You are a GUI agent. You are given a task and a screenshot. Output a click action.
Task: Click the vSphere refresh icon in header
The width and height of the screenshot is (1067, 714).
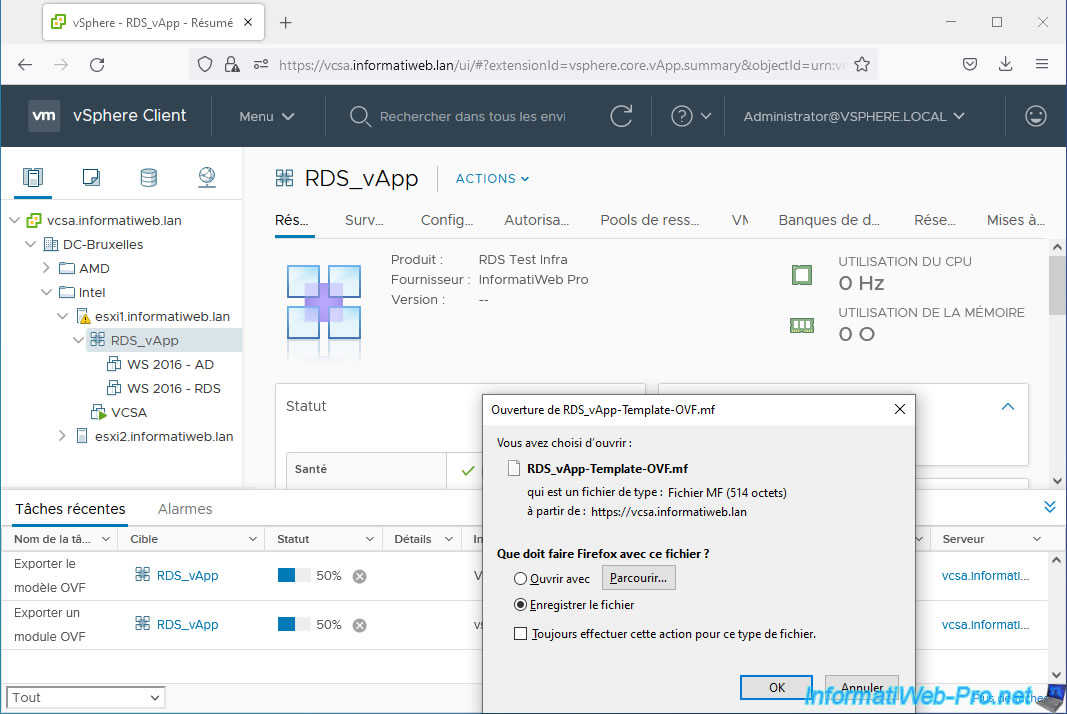coord(621,116)
